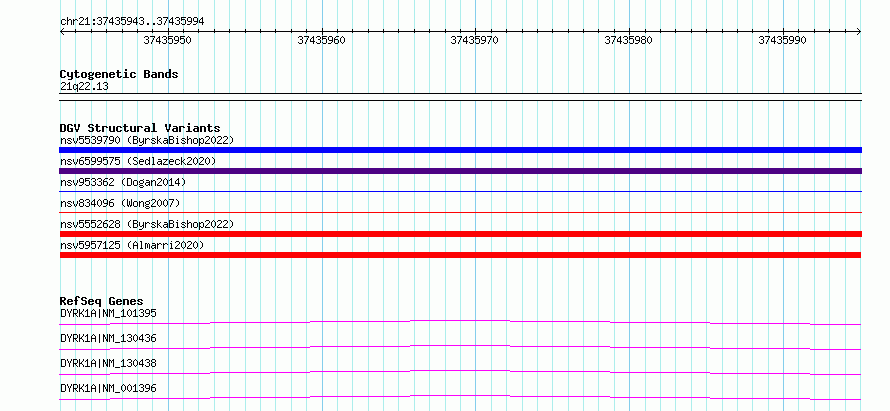890x411 pixels.
Task: Click the red nsv5957125 variant bar
Action: click(x=460, y=255)
